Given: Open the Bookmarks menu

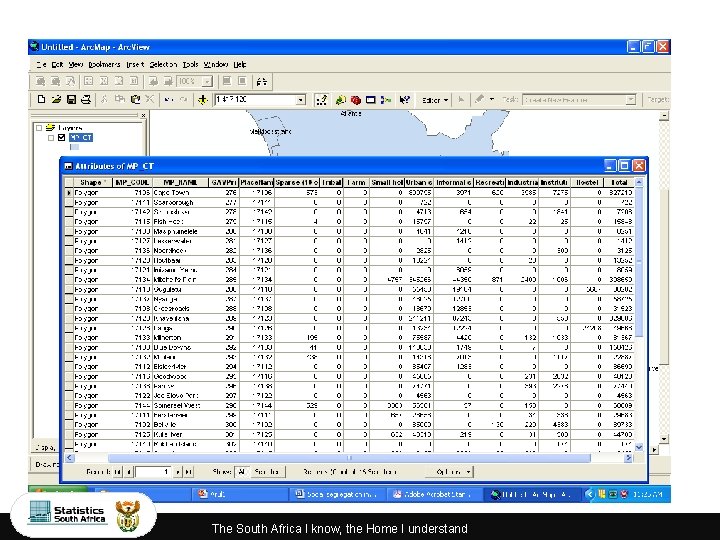Looking at the screenshot, I should [x=104, y=64].
